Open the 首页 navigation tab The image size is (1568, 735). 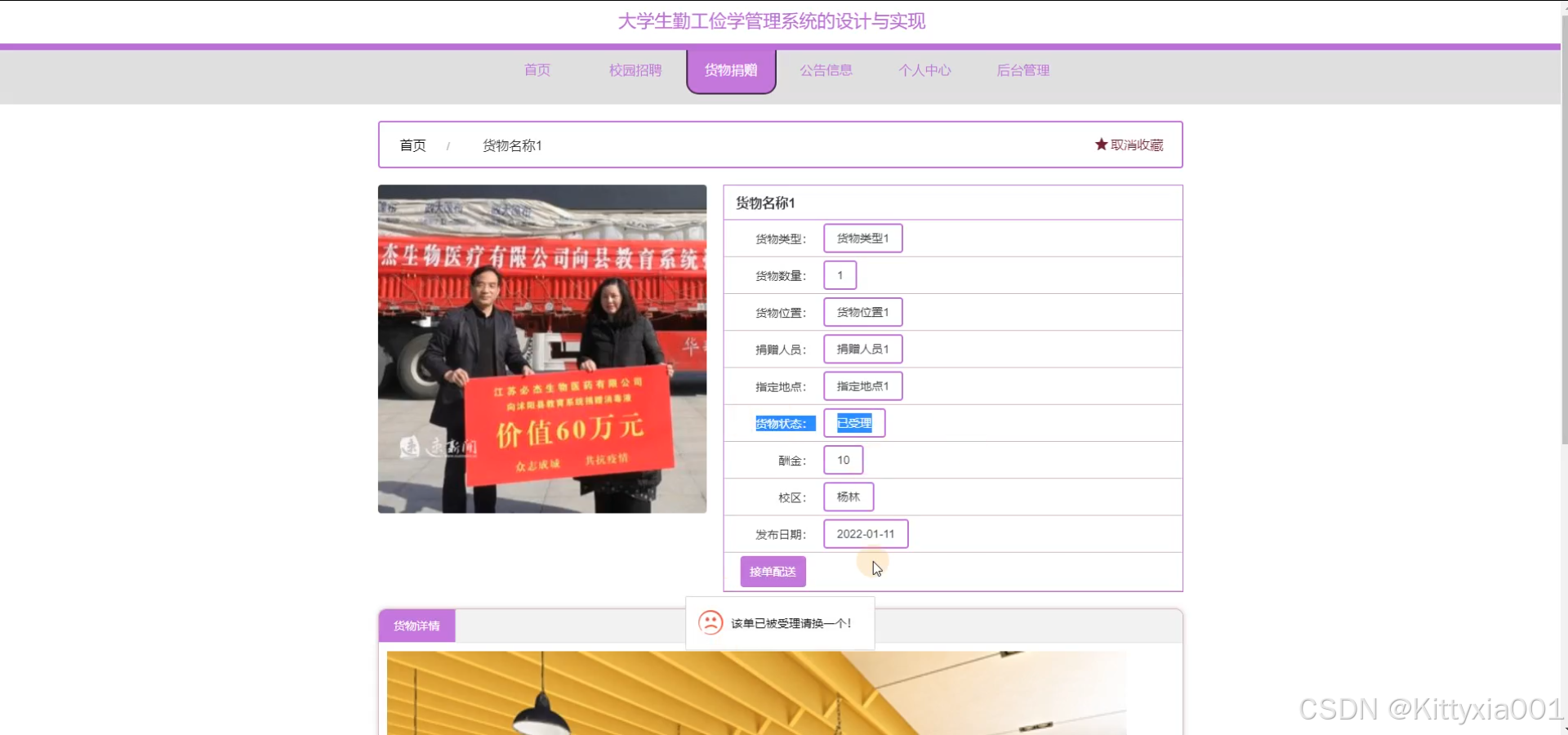click(x=537, y=70)
